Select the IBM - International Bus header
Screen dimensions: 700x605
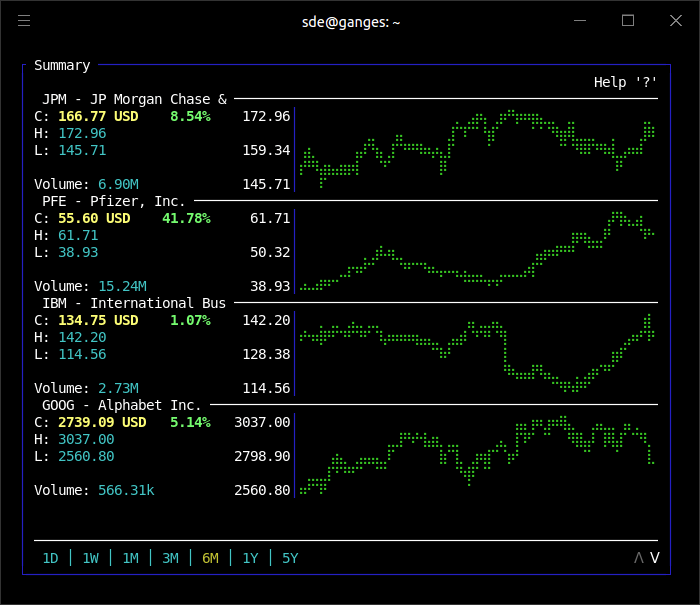click(134, 303)
